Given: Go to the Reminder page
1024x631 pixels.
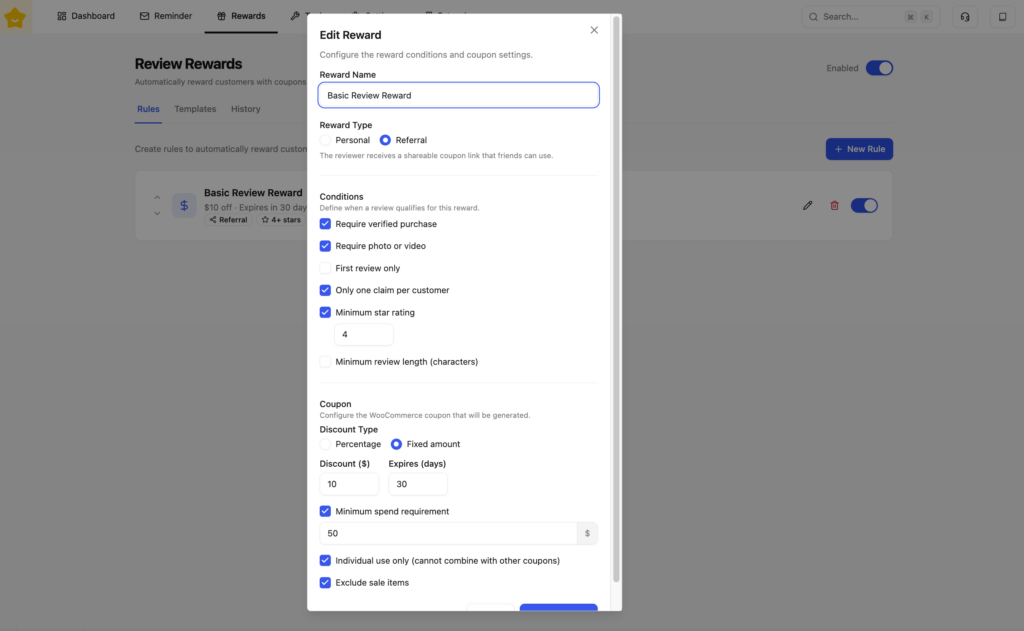Looking at the screenshot, I should coord(166,16).
